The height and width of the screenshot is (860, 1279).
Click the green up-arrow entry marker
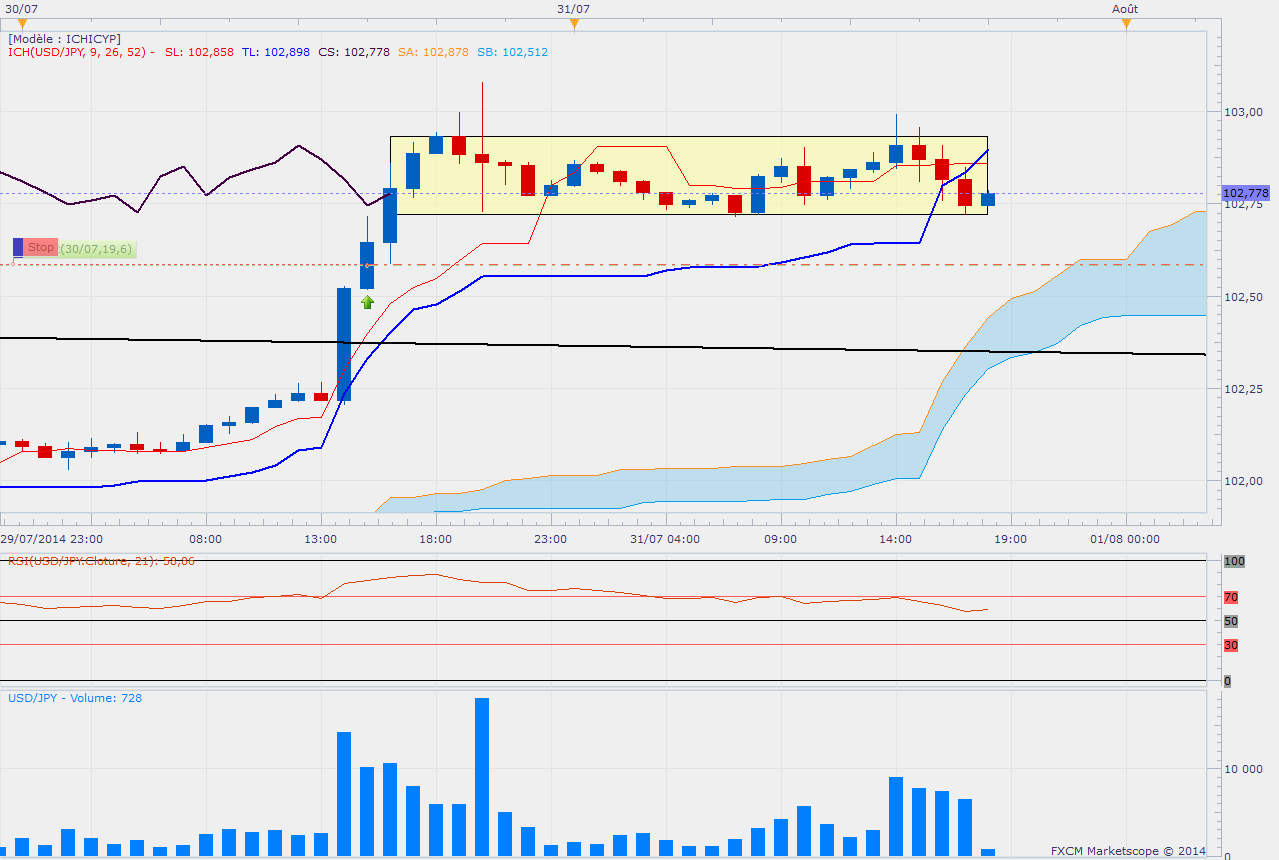(x=367, y=301)
